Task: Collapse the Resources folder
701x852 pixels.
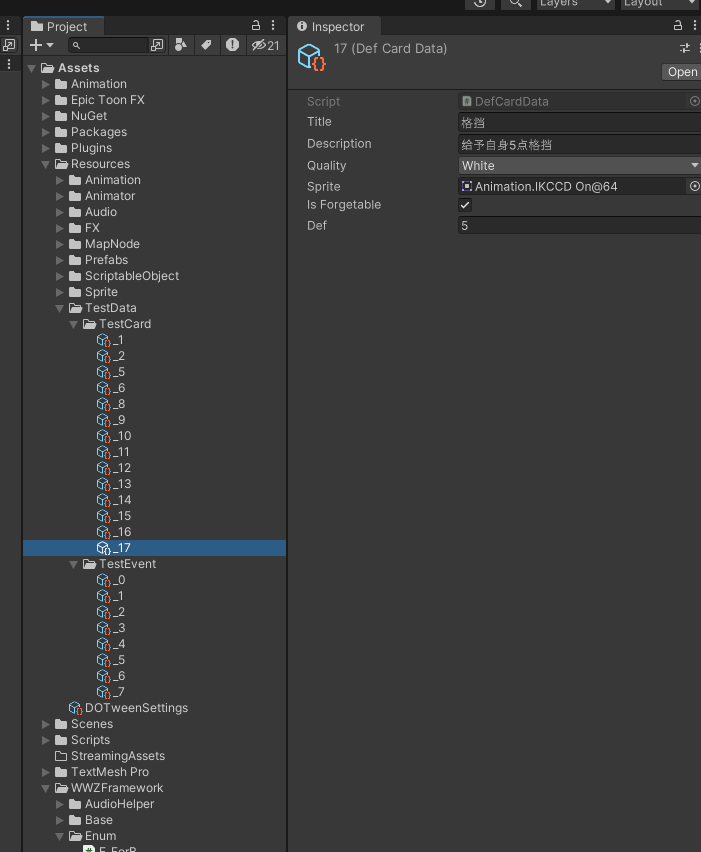Action: pyautogui.click(x=46, y=165)
